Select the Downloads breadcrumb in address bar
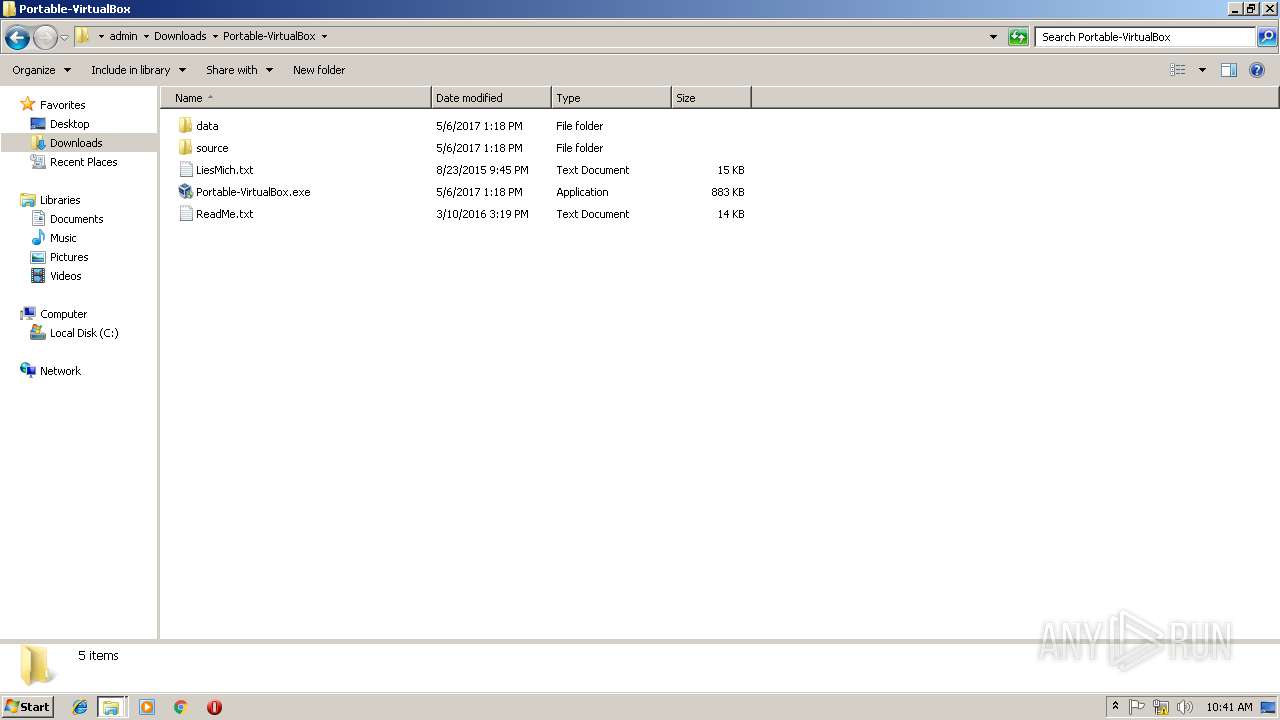 [x=180, y=36]
